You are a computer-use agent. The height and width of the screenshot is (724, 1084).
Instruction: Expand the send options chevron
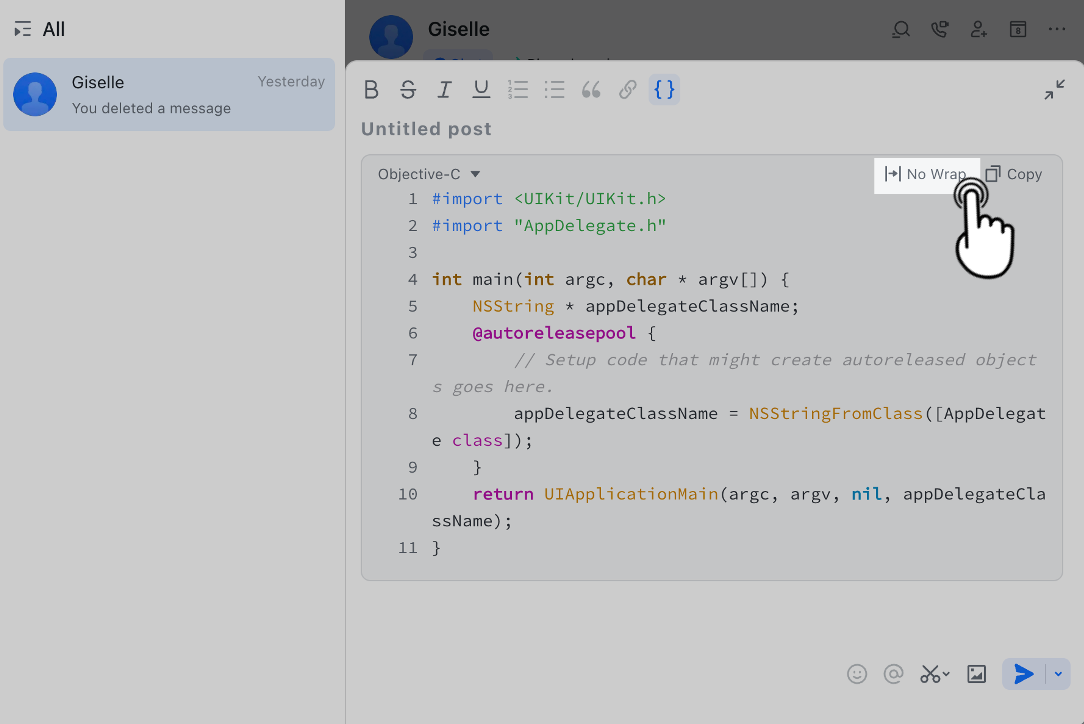[x=1057, y=673]
